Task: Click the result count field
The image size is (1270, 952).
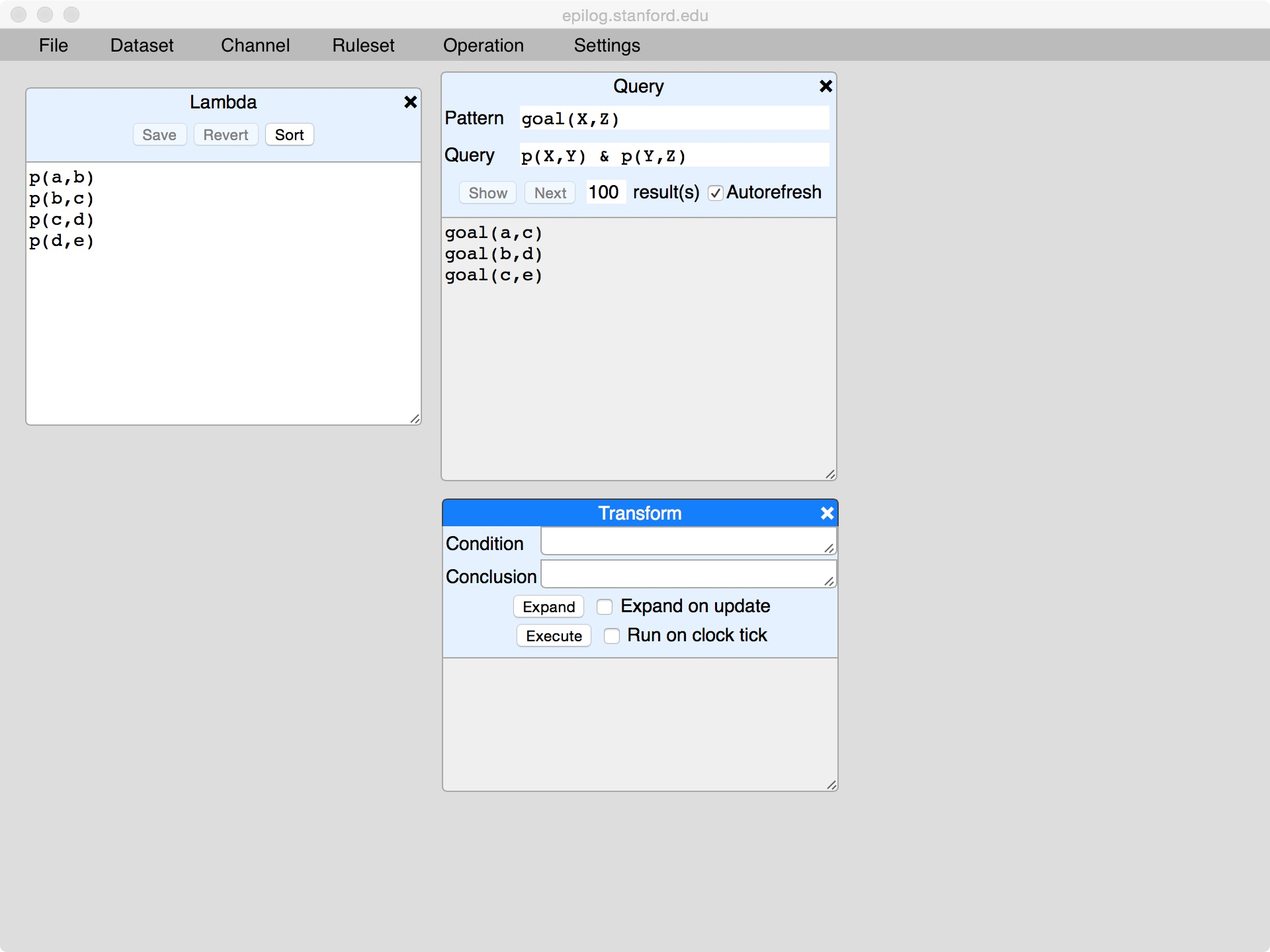Action: point(605,192)
